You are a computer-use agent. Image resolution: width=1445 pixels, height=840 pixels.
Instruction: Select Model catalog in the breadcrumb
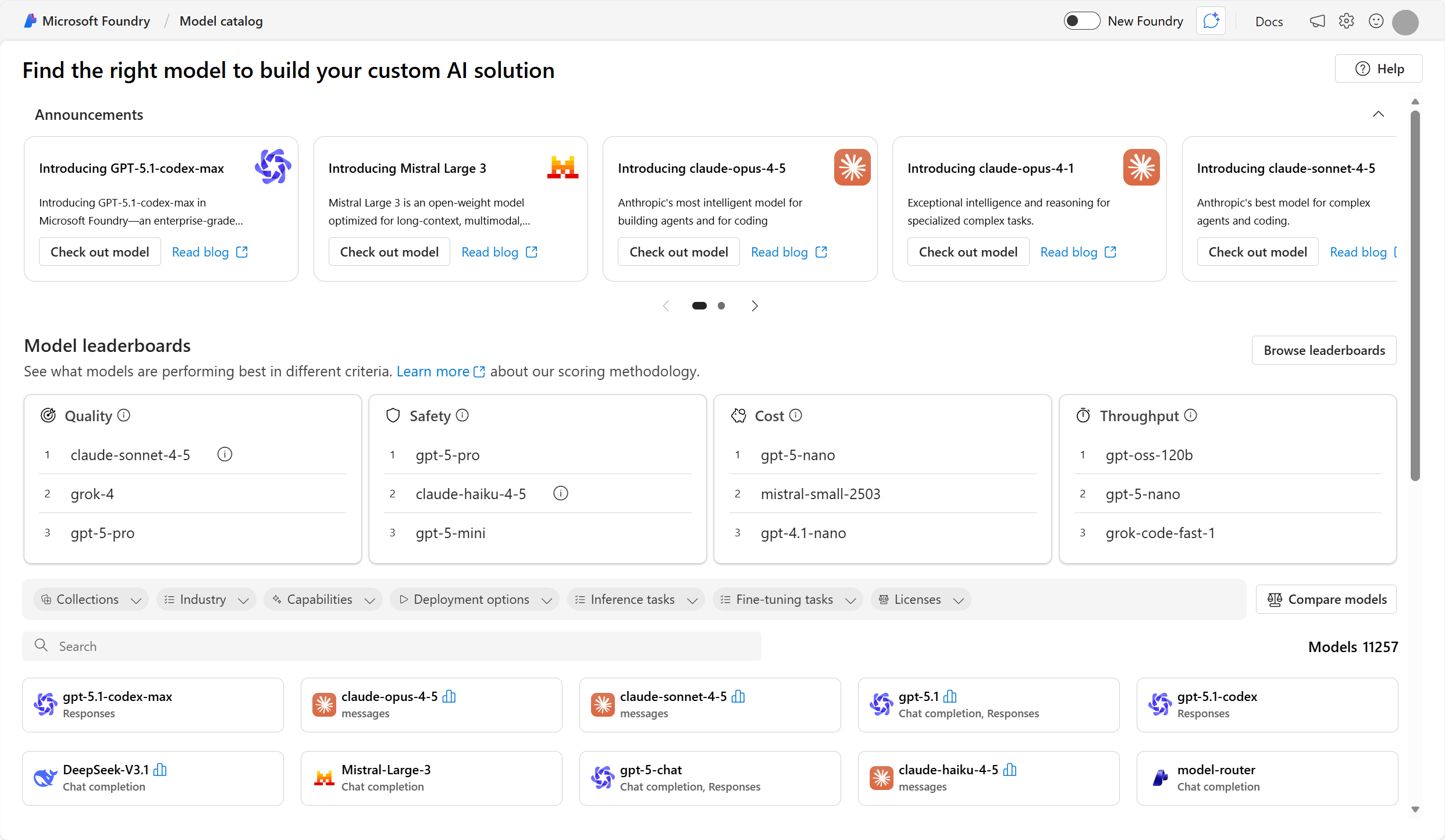[x=221, y=21]
